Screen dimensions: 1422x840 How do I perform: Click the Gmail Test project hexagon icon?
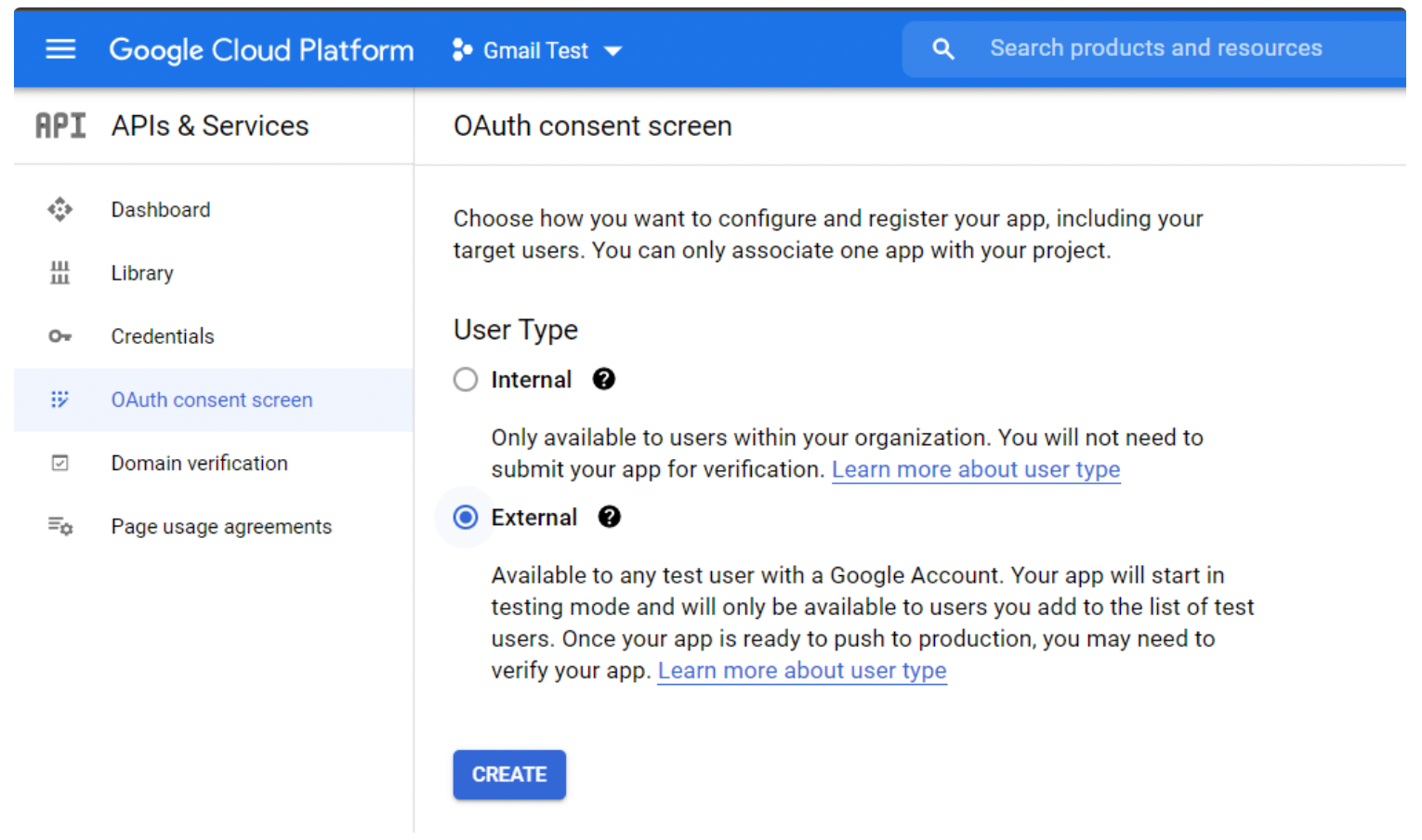[x=462, y=50]
